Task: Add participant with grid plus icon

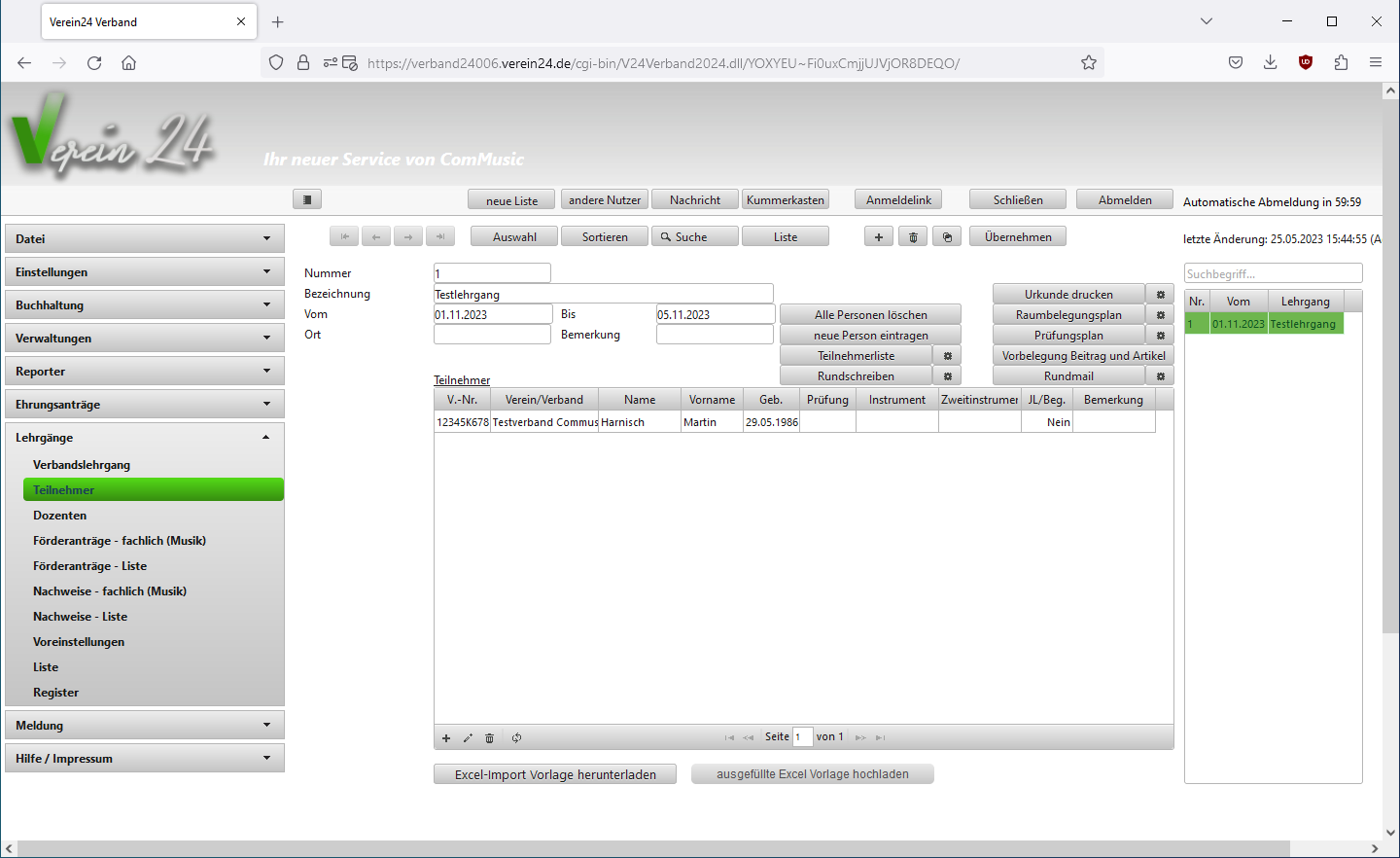Action: [x=446, y=737]
